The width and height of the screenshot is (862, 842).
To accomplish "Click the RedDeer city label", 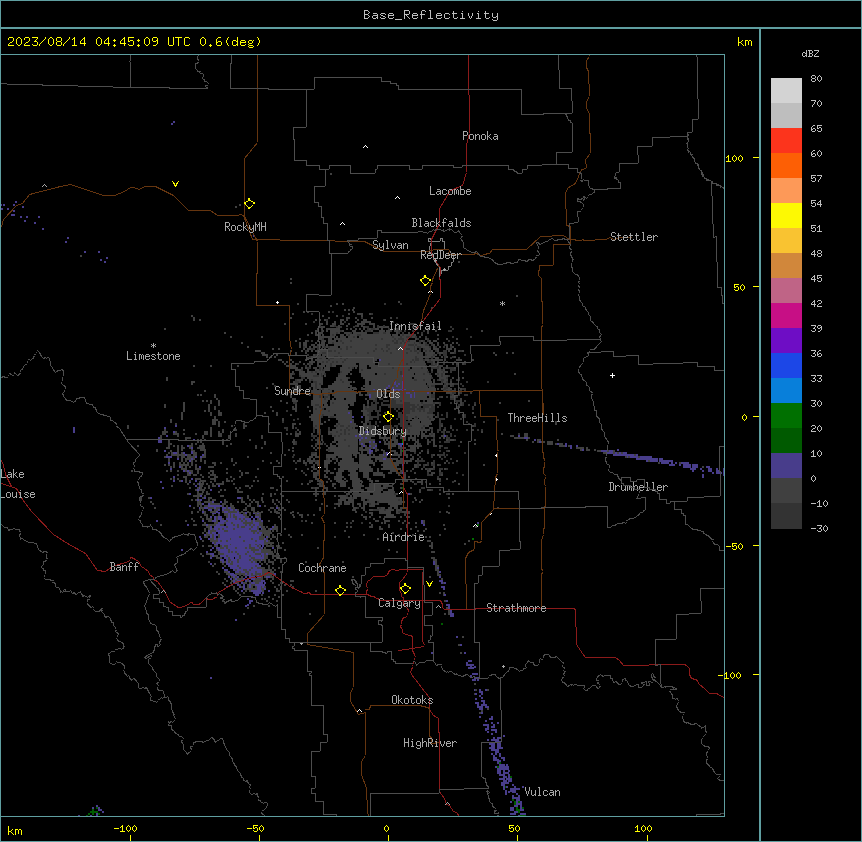I will point(440,255).
